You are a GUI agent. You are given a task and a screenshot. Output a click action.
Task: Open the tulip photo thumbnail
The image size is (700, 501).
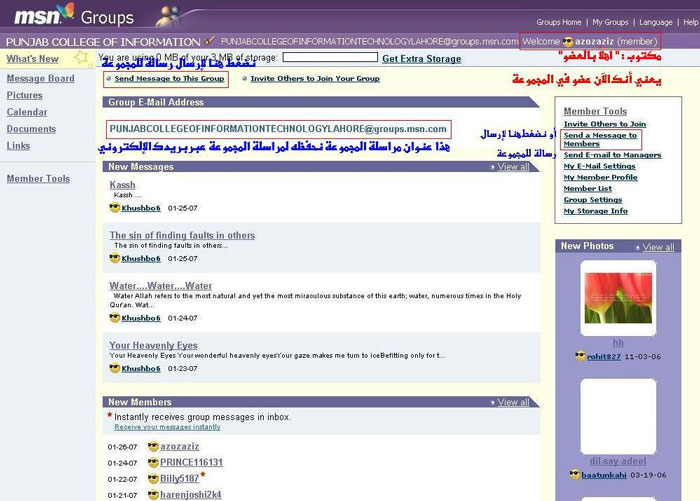[618, 298]
